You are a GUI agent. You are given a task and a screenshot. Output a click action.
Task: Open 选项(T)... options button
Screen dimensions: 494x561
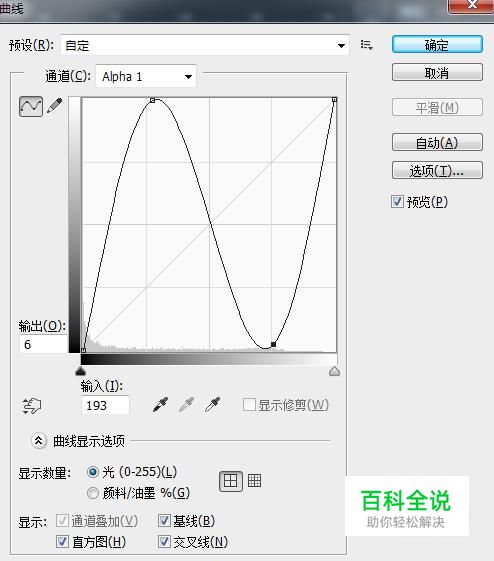point(437,170)
